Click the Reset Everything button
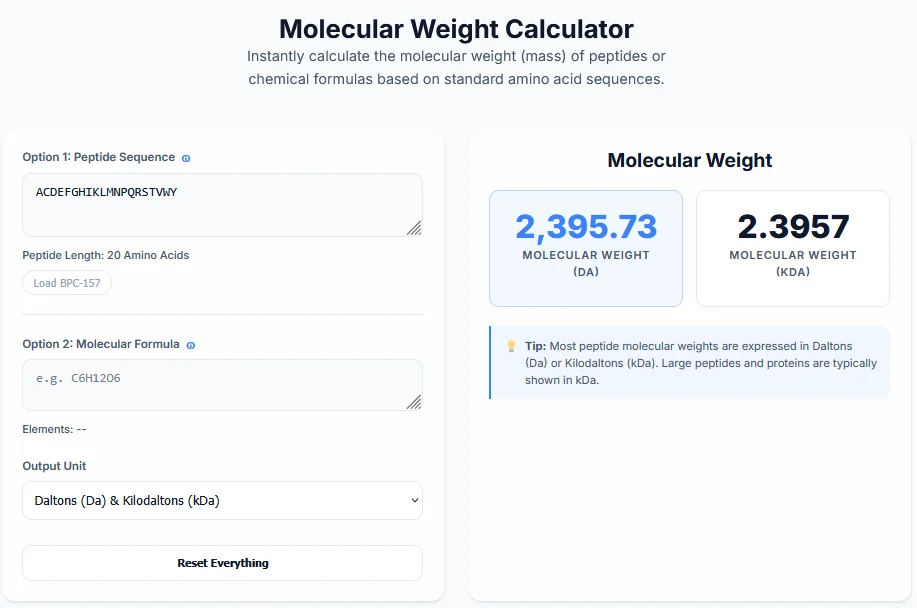This screenshot has width=917, height=608. pyautogui.click(x=222, y=563)
